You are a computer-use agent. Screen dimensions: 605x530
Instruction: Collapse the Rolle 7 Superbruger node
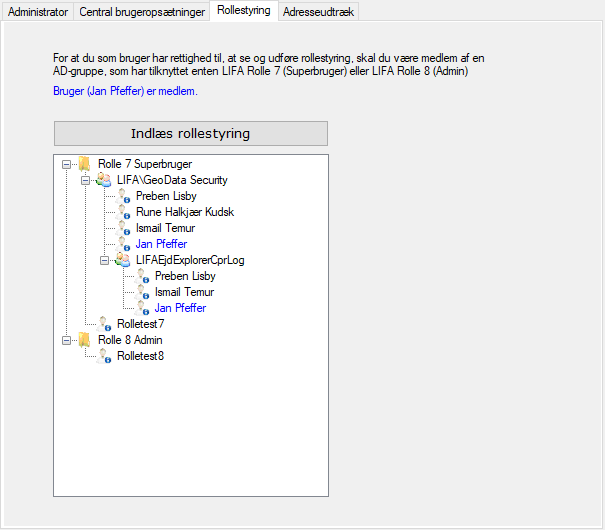click(67, 164)
